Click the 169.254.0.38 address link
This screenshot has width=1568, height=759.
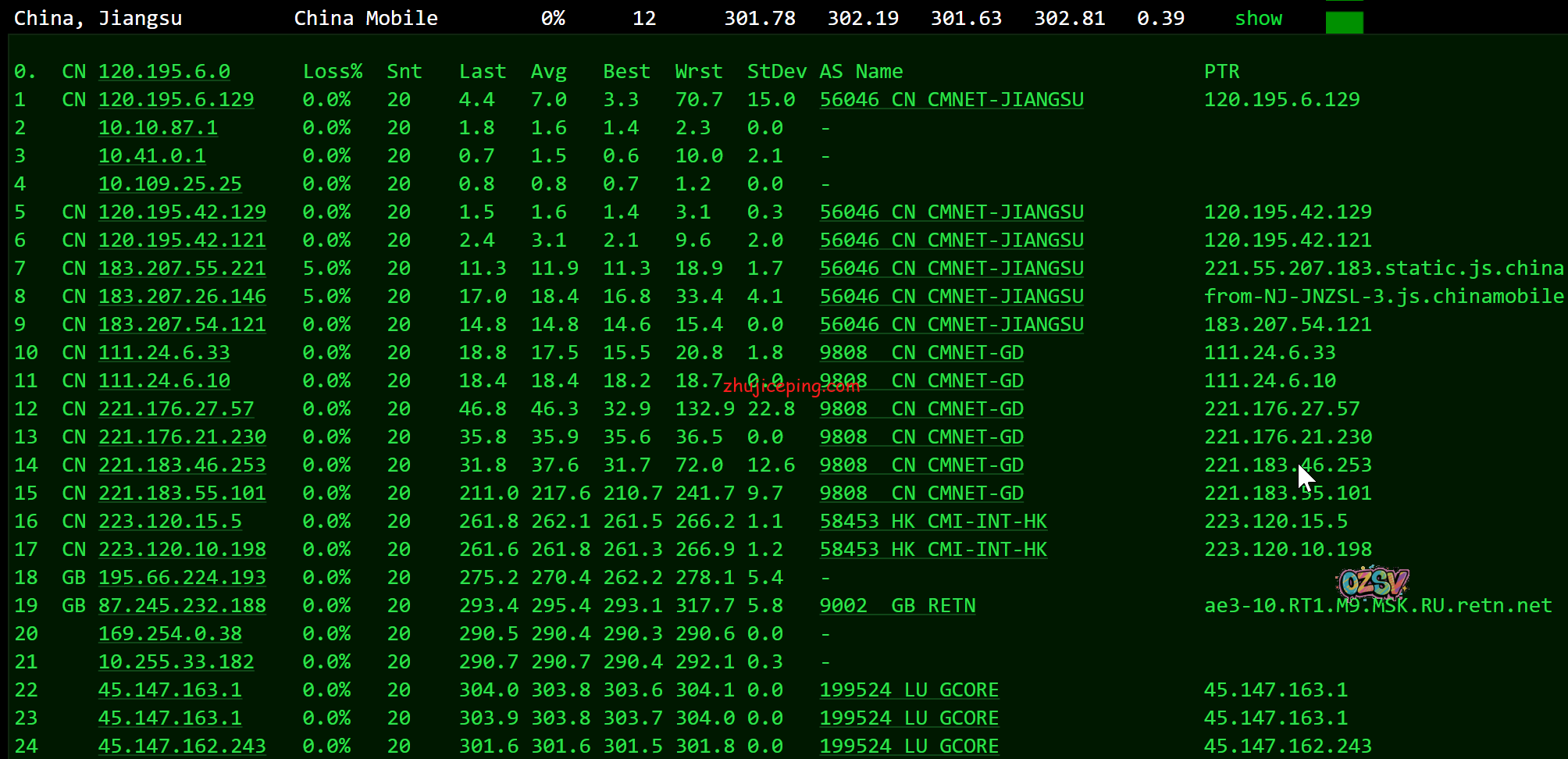[169, 634]
